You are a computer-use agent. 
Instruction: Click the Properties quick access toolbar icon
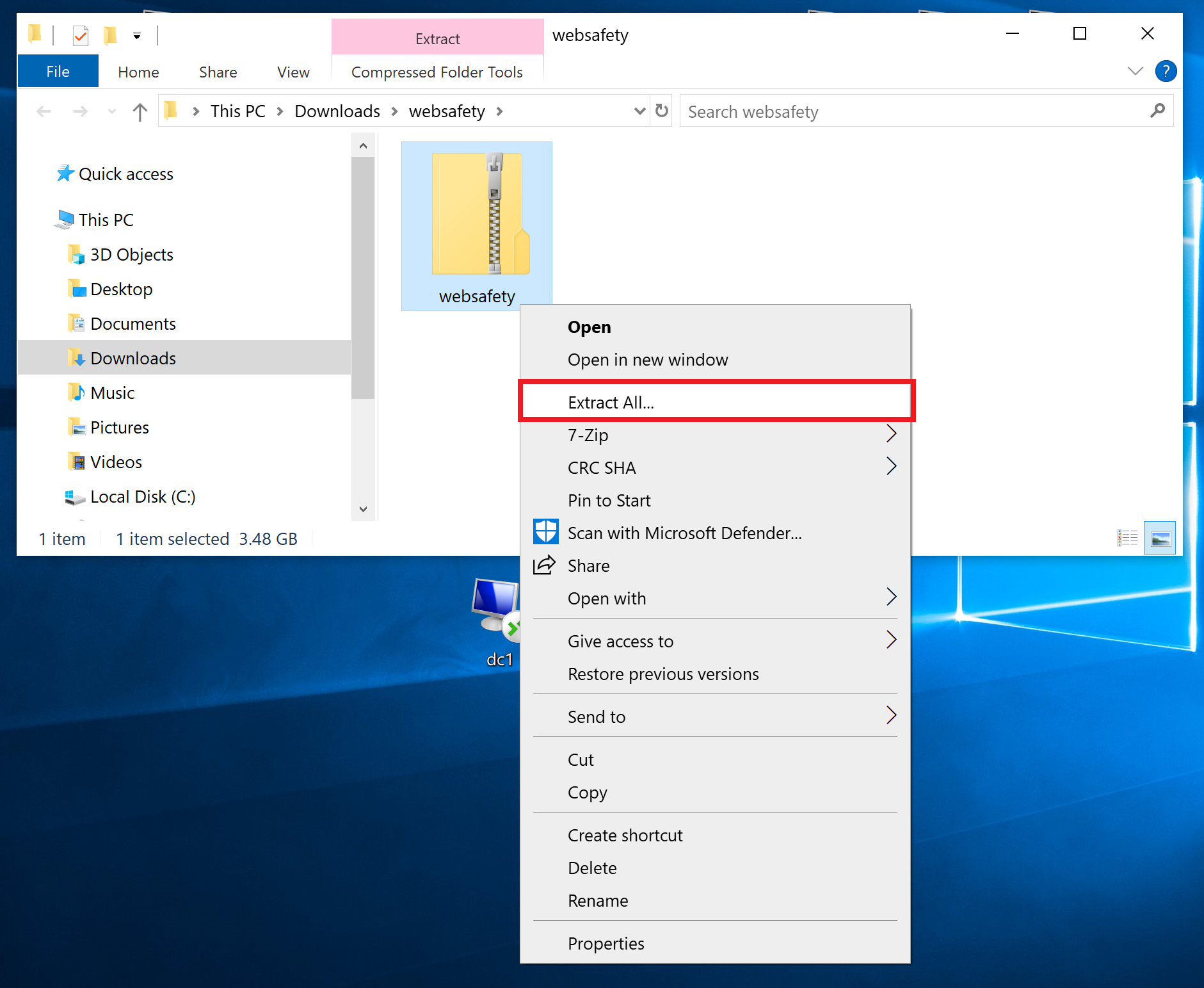point(80,35)
